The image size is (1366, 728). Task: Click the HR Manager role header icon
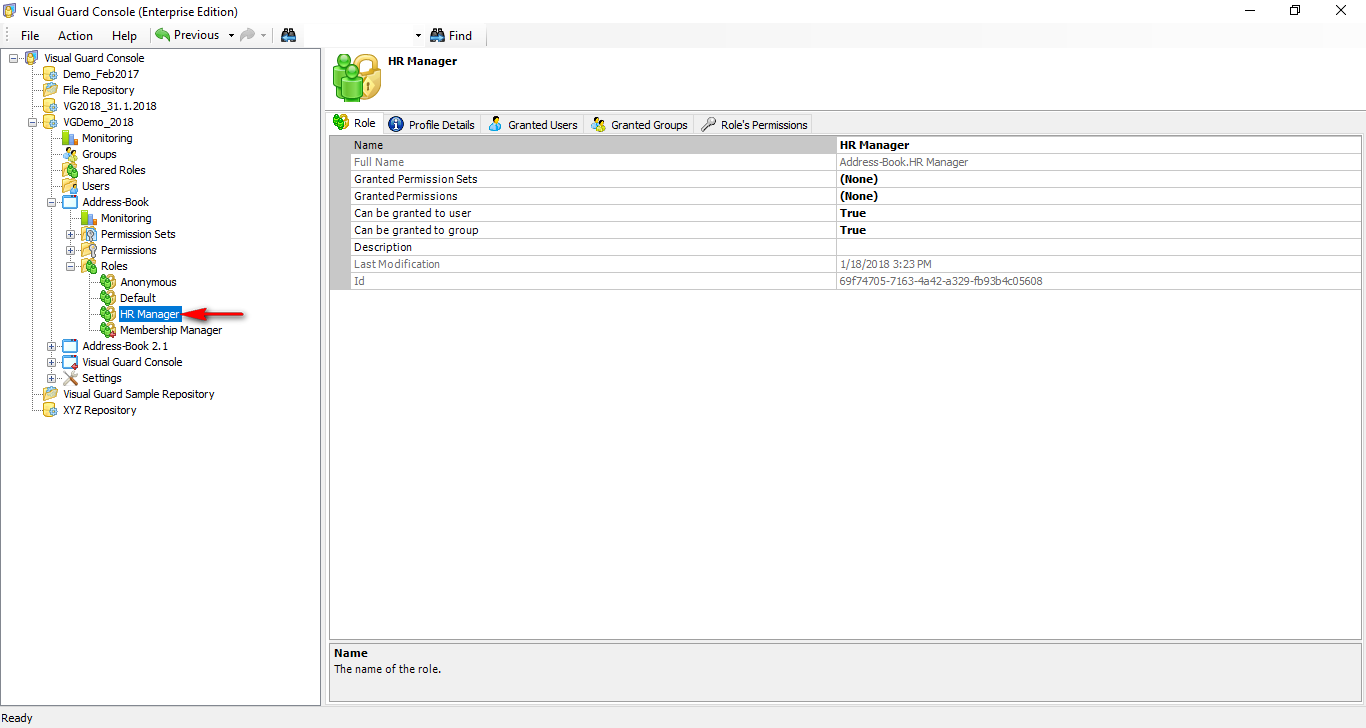coord(356,76)
